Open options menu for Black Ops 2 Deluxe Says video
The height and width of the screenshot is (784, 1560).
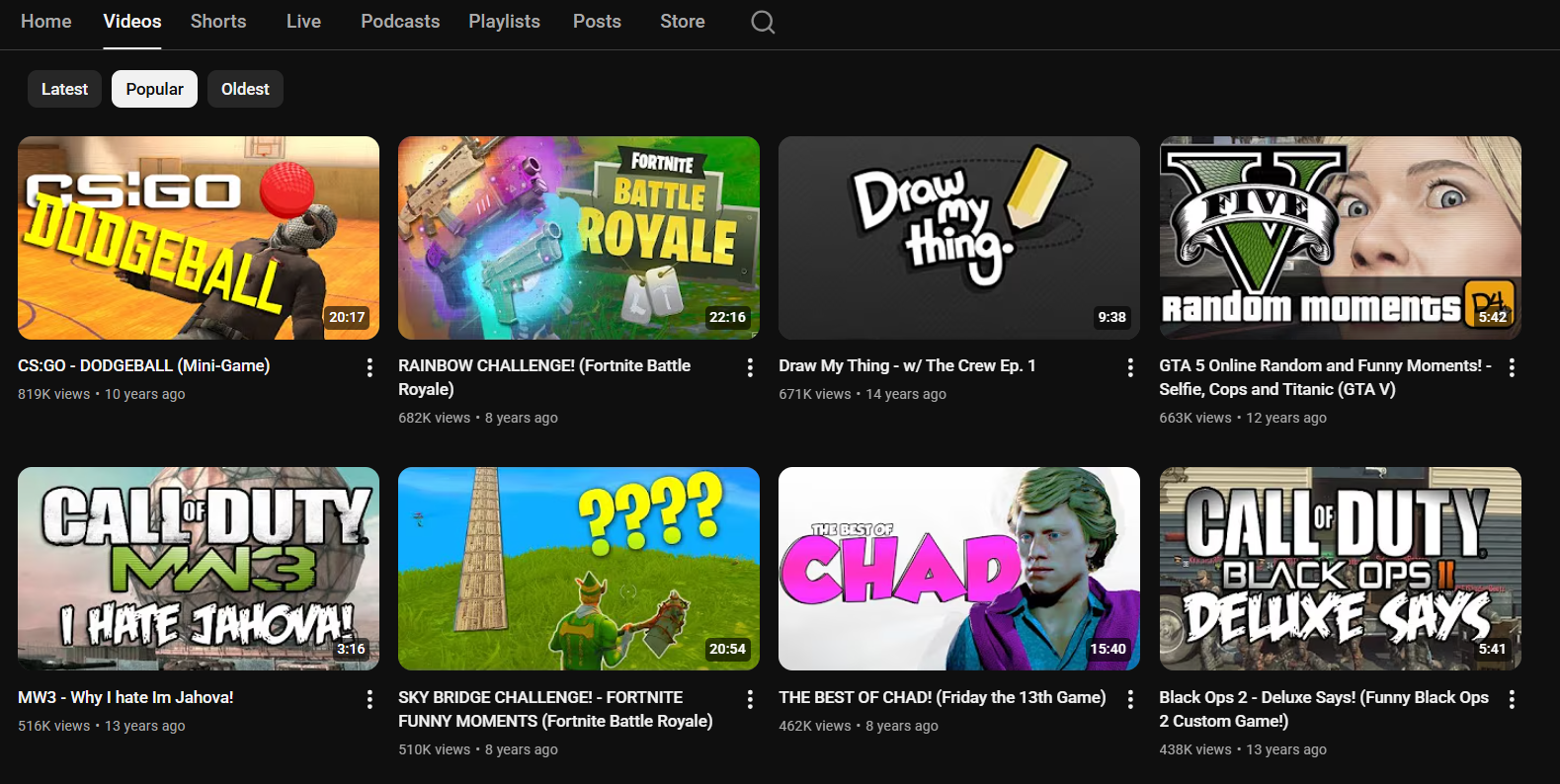[x=1512, y=699]
